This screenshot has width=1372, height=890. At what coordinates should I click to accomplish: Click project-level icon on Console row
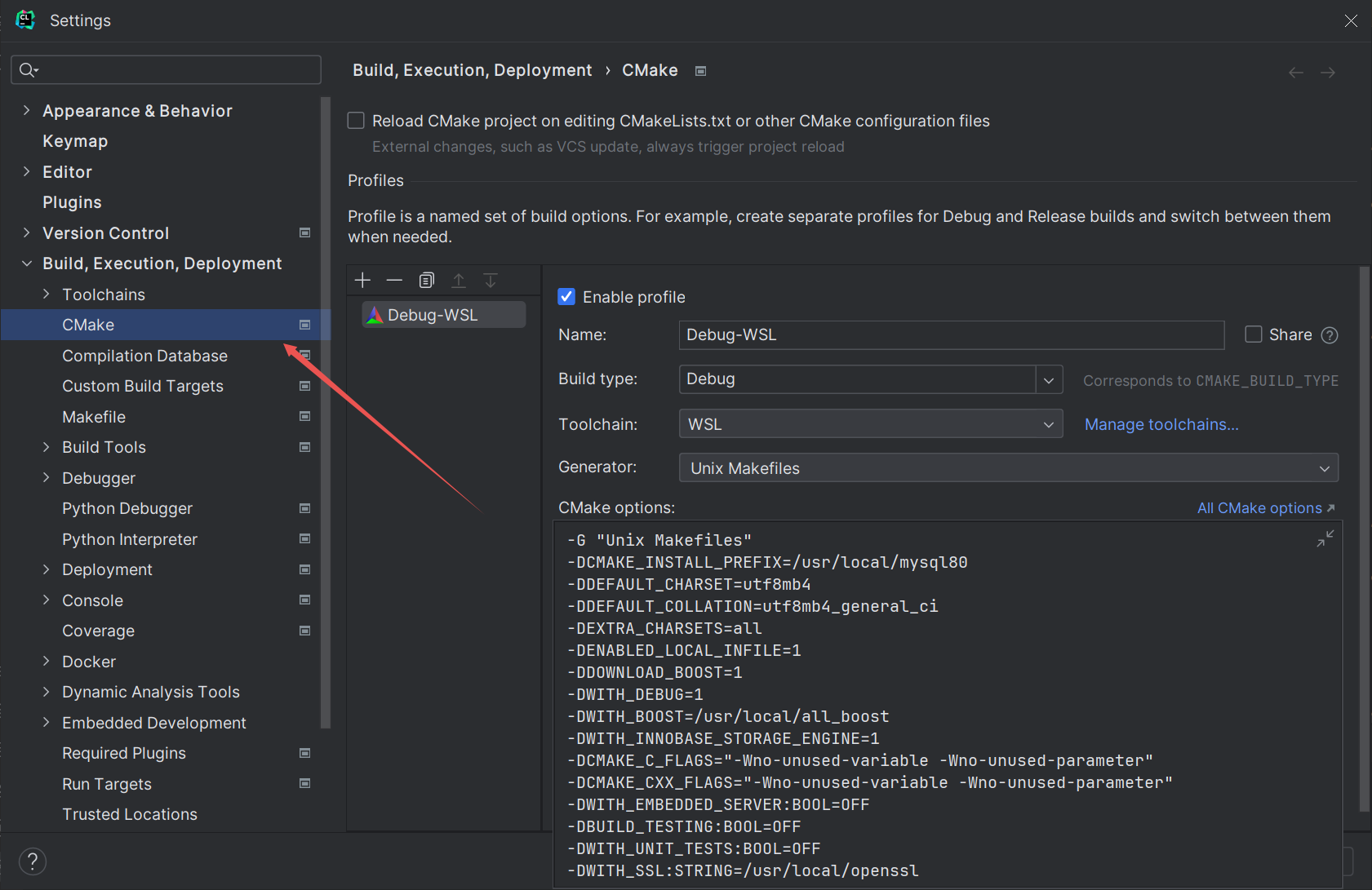(305, 600)
